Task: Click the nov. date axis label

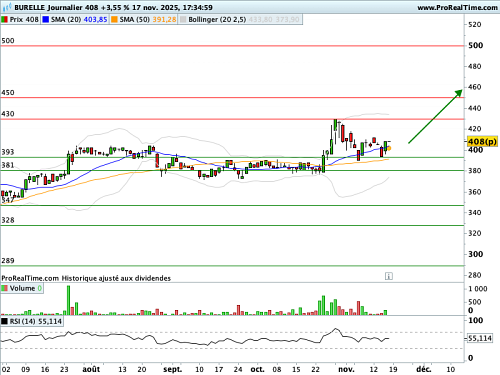Action: (x=346, y=369)
